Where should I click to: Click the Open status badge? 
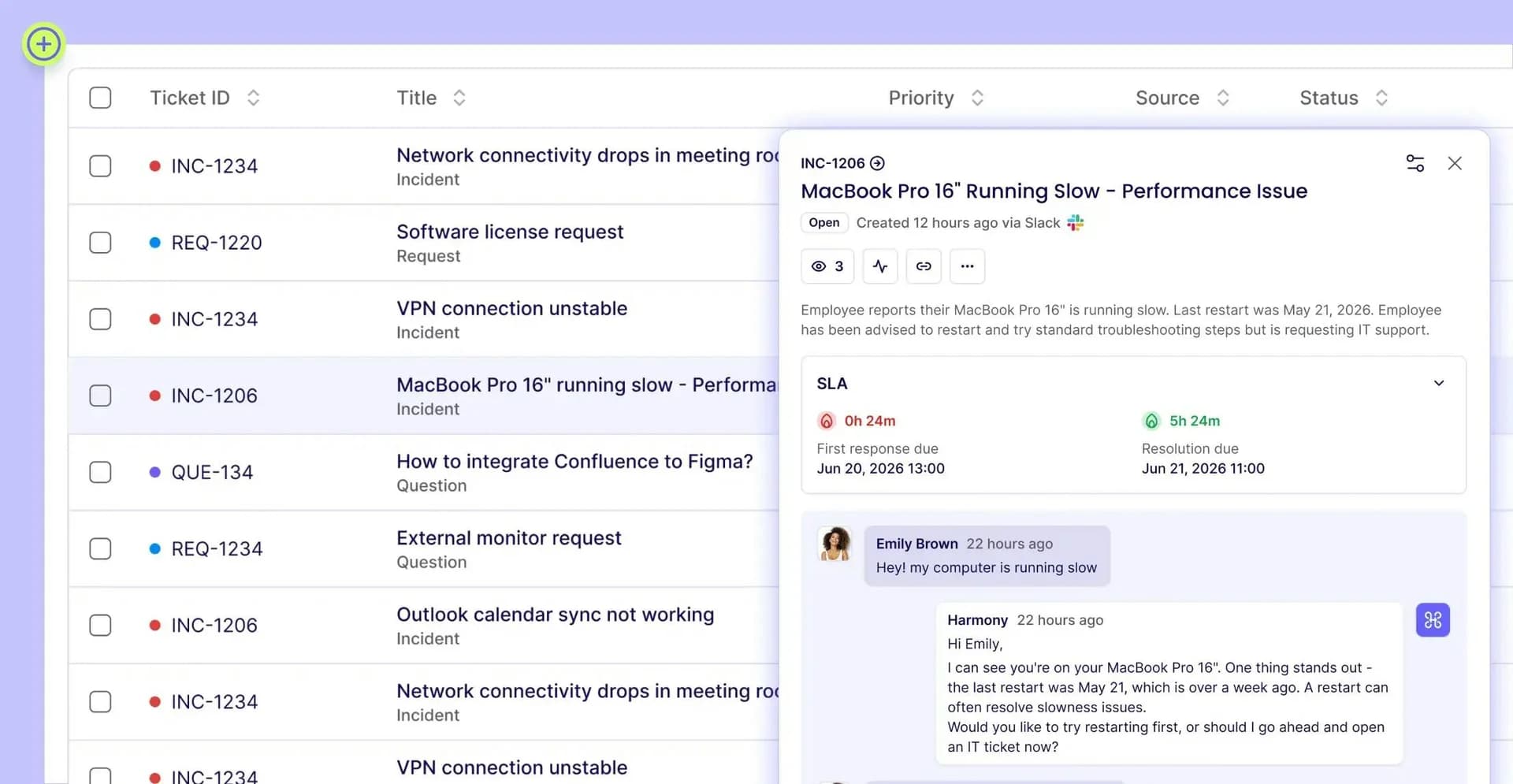click(824, 223)
